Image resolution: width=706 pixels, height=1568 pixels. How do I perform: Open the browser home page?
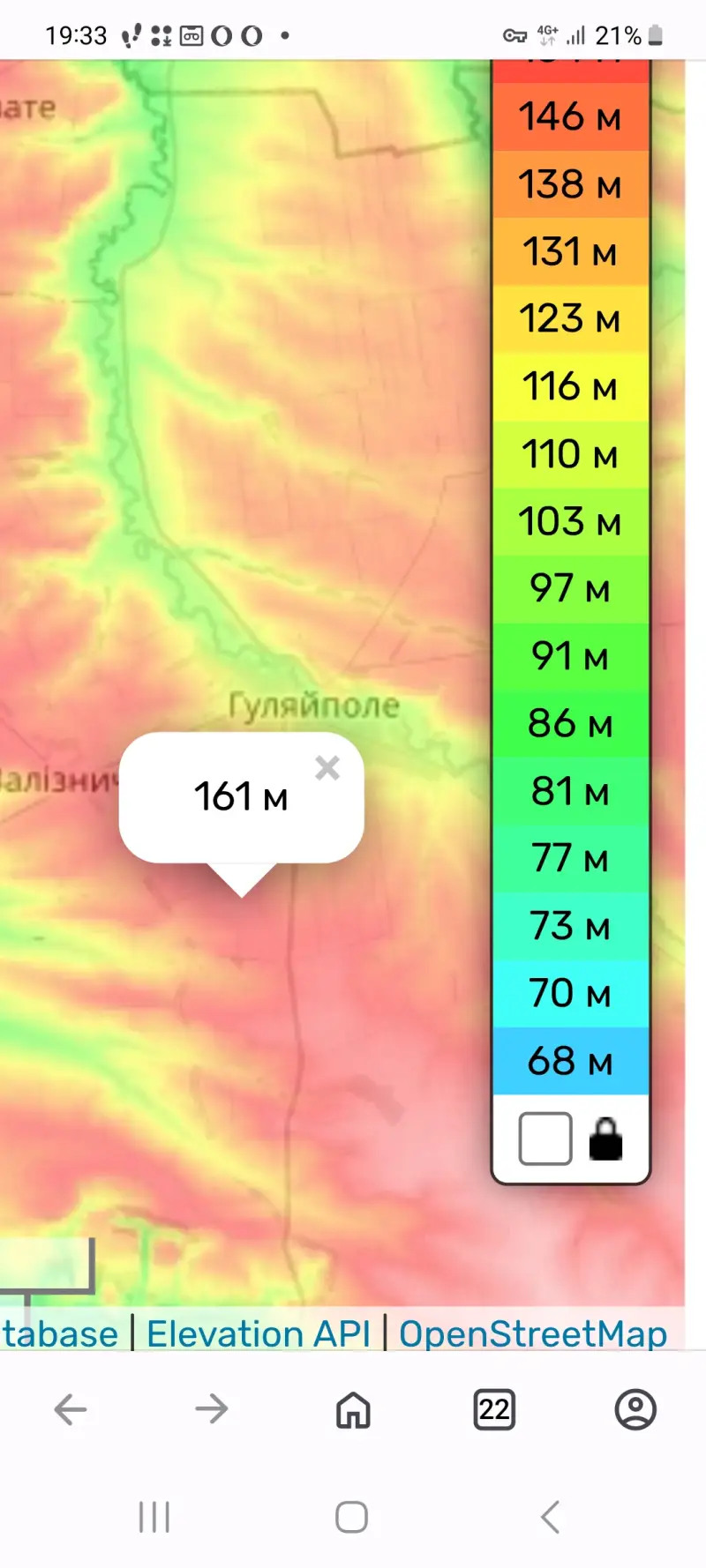353,1409
